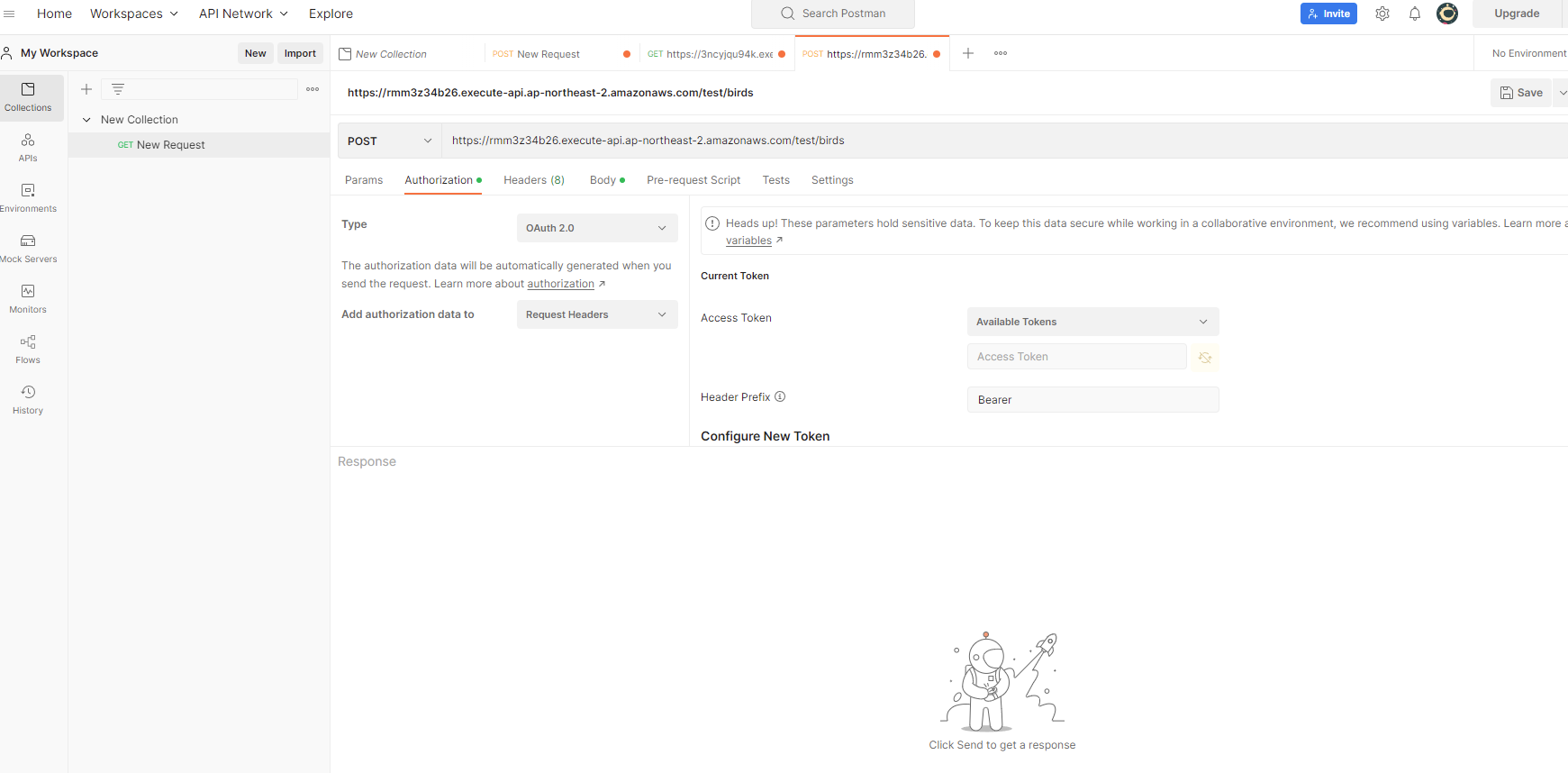Screen dimensions: 1568x773
Task: Open the Monitors sidebar panel
Action: point(28,299)
